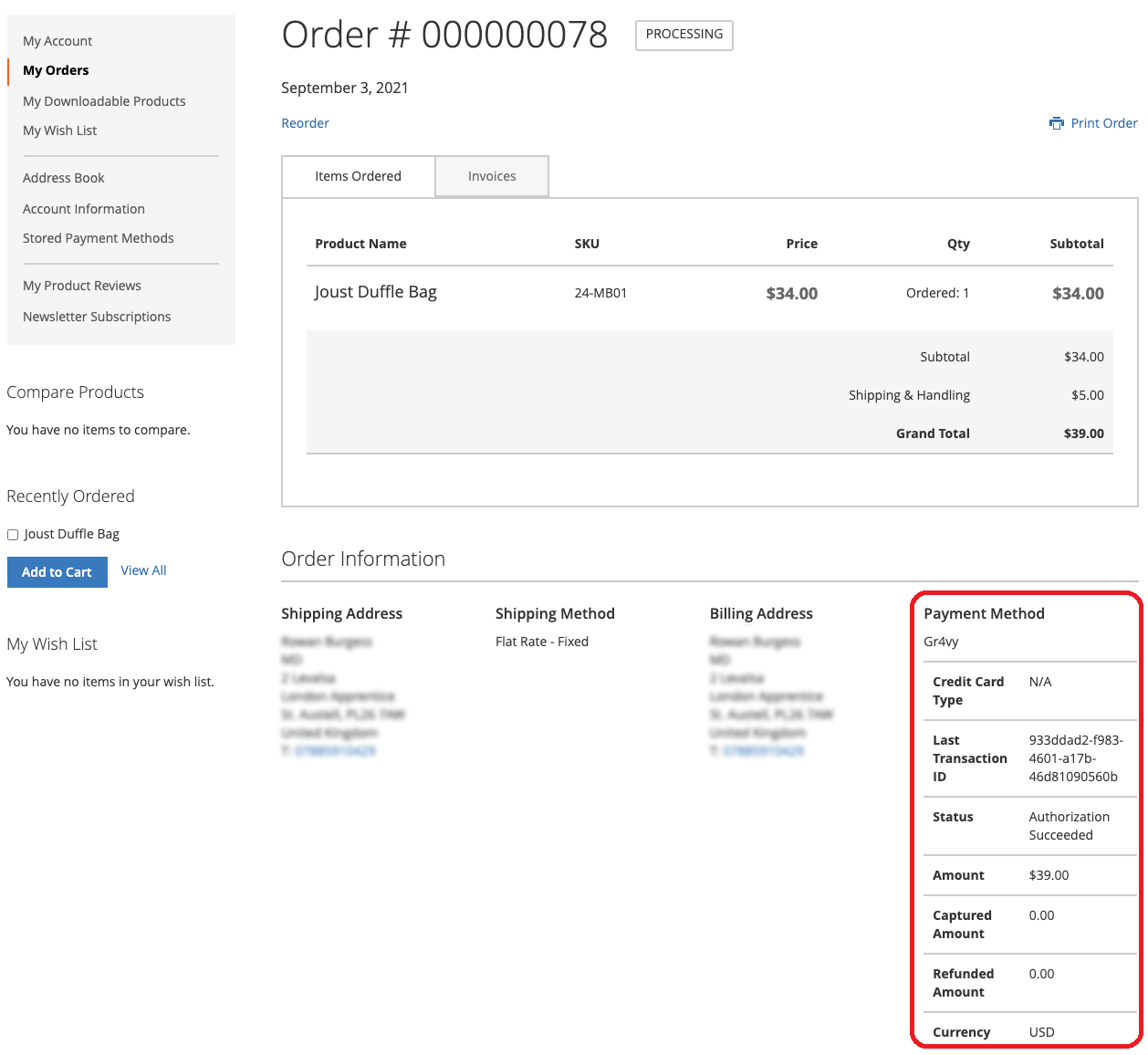Open My Account from the sidebar

pos(57,40)
